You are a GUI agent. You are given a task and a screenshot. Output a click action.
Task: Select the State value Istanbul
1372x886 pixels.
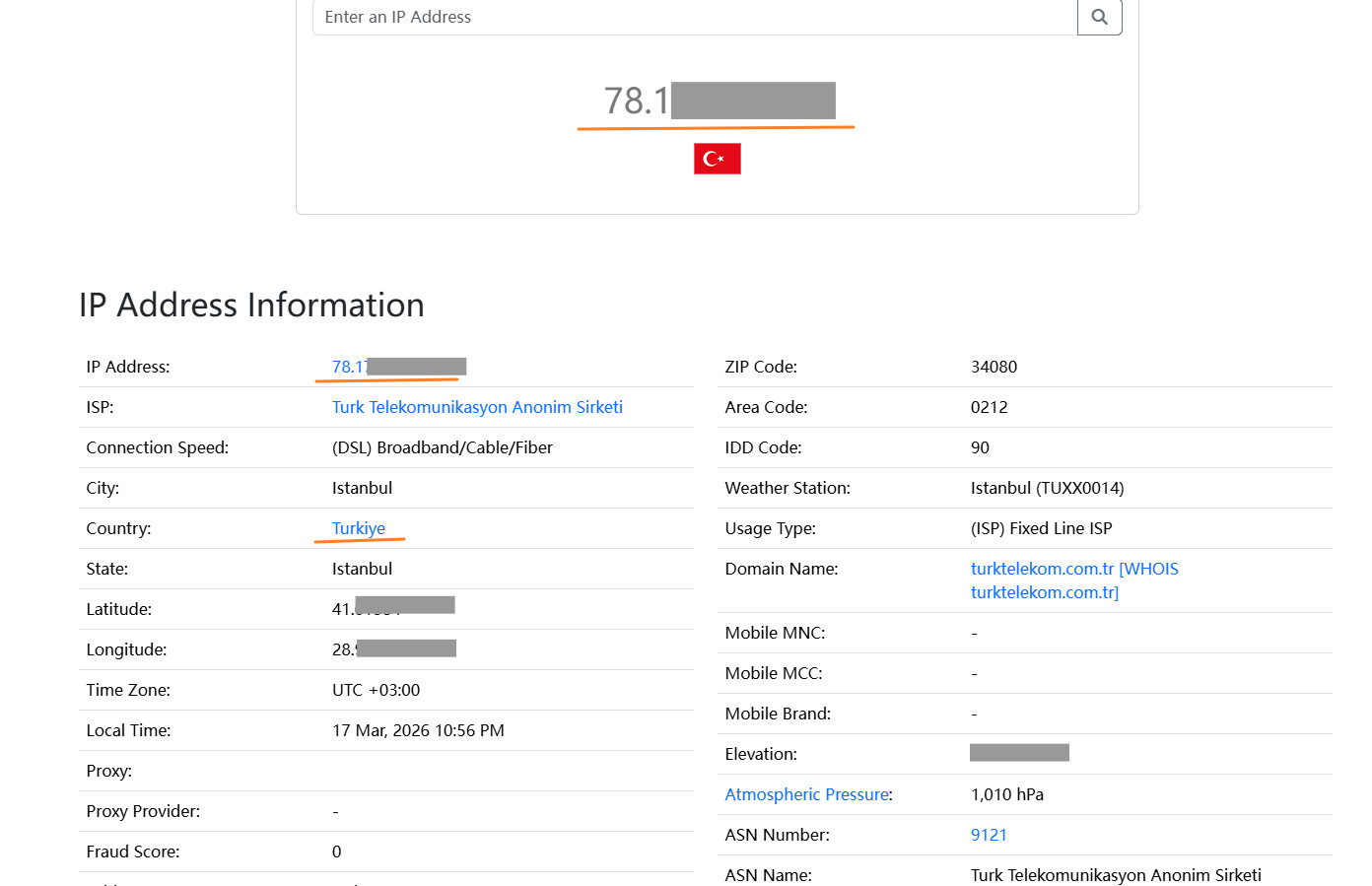362,569
